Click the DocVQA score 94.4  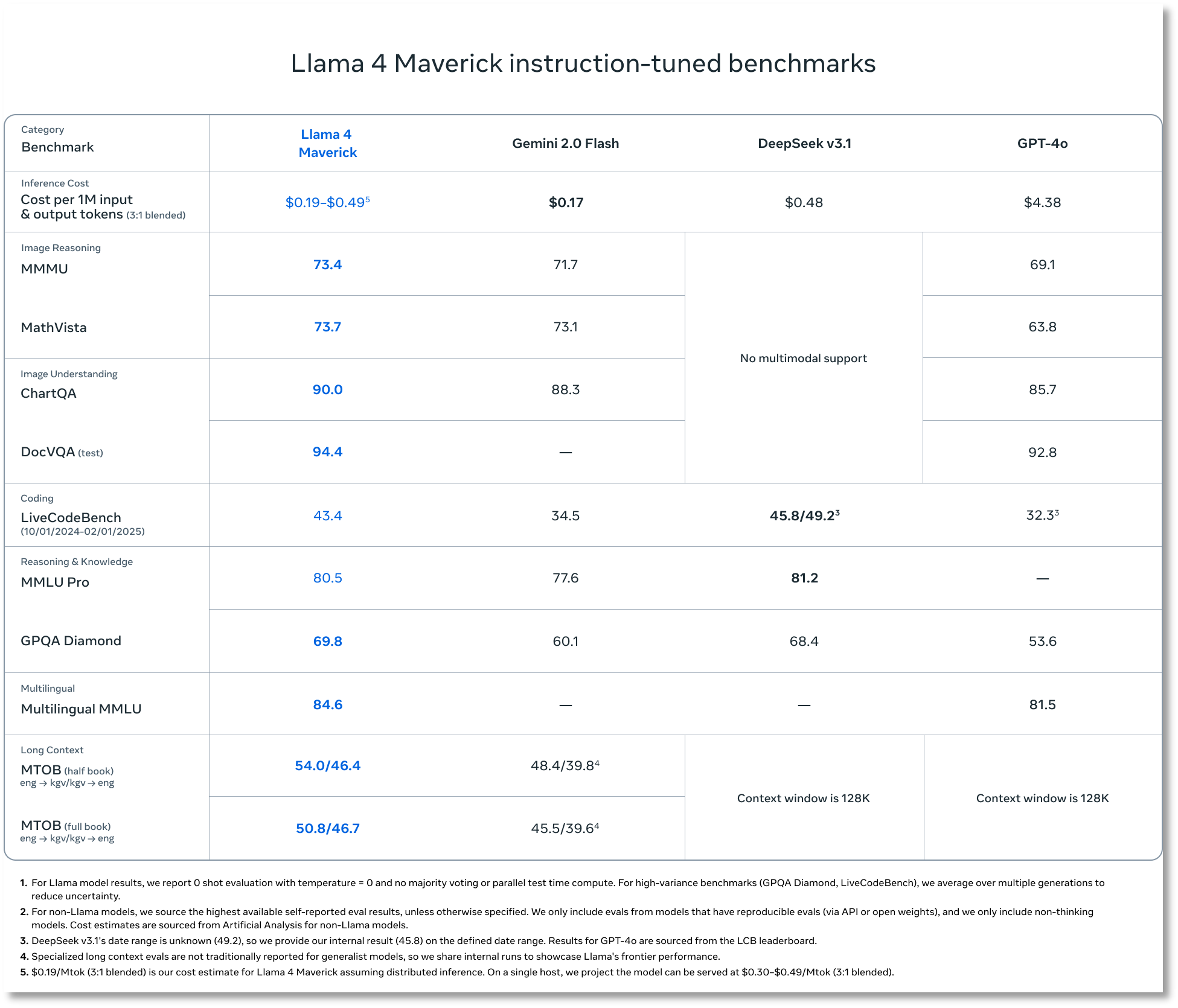point(327,452)
